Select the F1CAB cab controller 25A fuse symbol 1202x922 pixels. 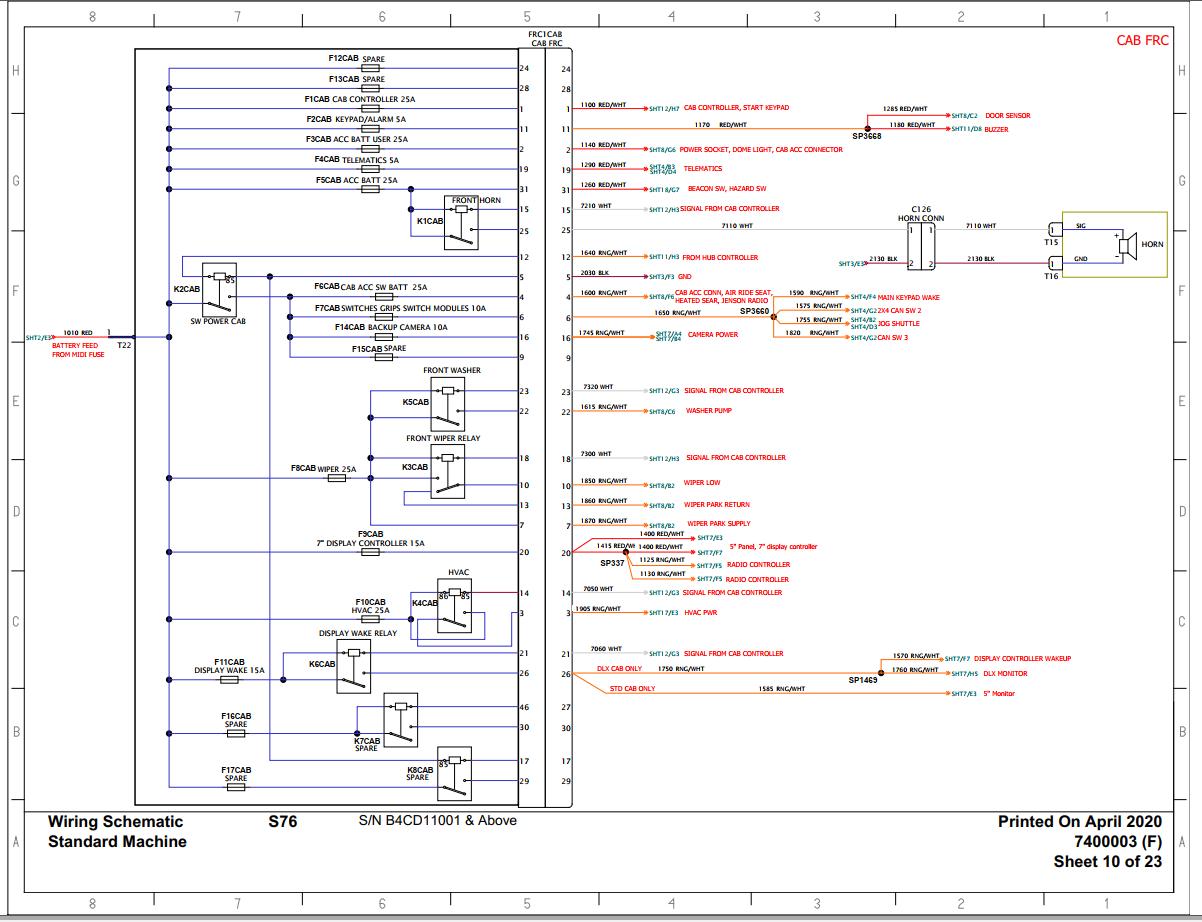pyautogui.click(x=370, y=109)
